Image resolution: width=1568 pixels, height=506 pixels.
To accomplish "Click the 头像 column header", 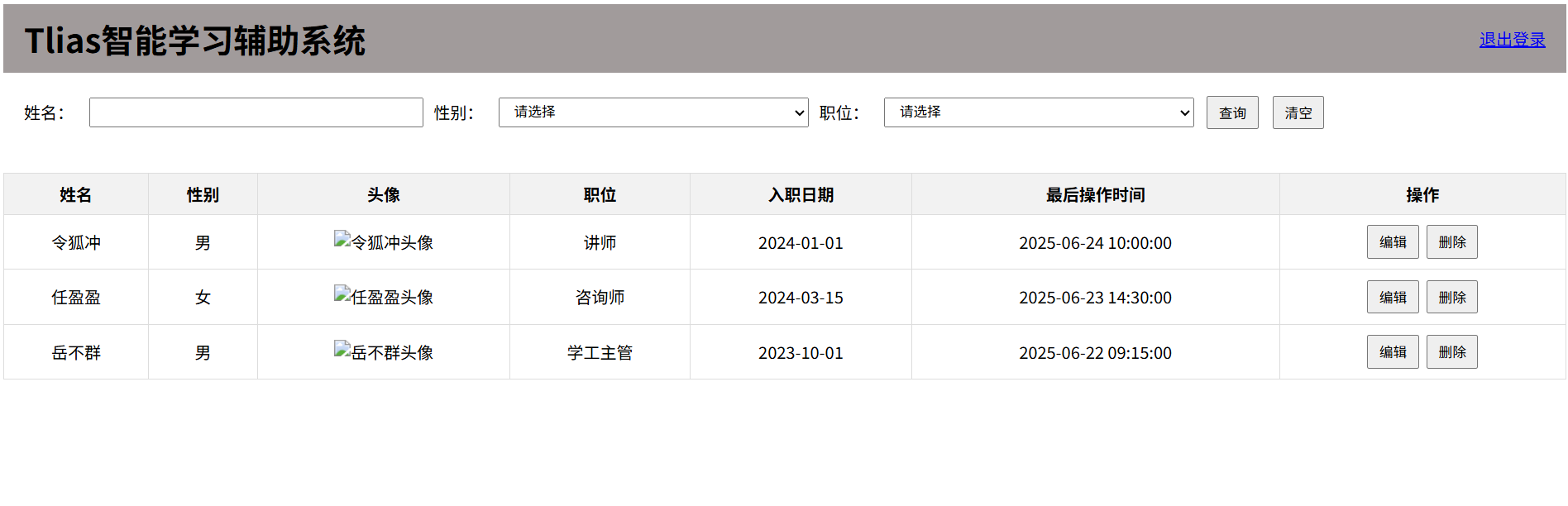I will point(384,194).
